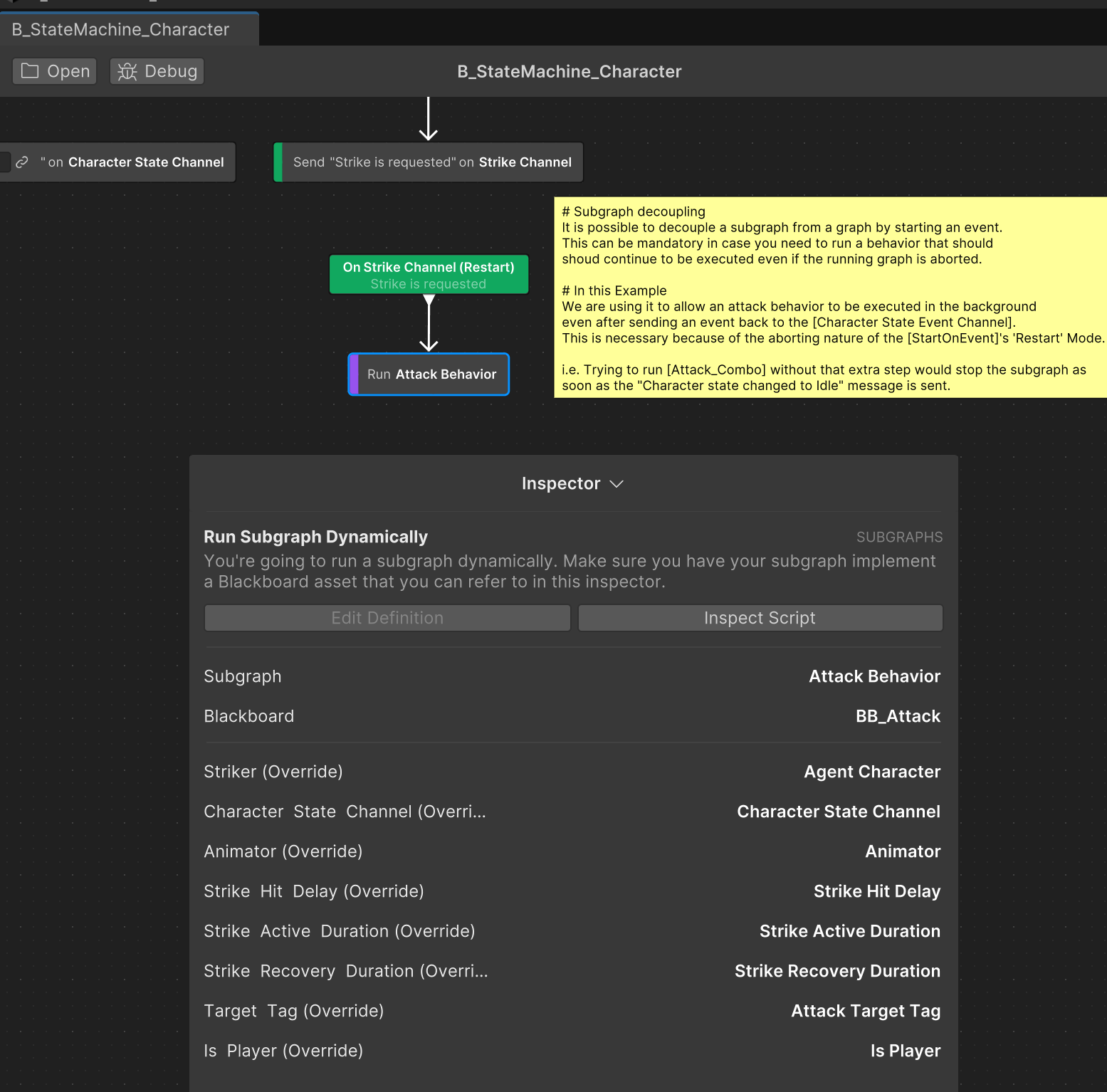Click the Animator override value field

902,851
